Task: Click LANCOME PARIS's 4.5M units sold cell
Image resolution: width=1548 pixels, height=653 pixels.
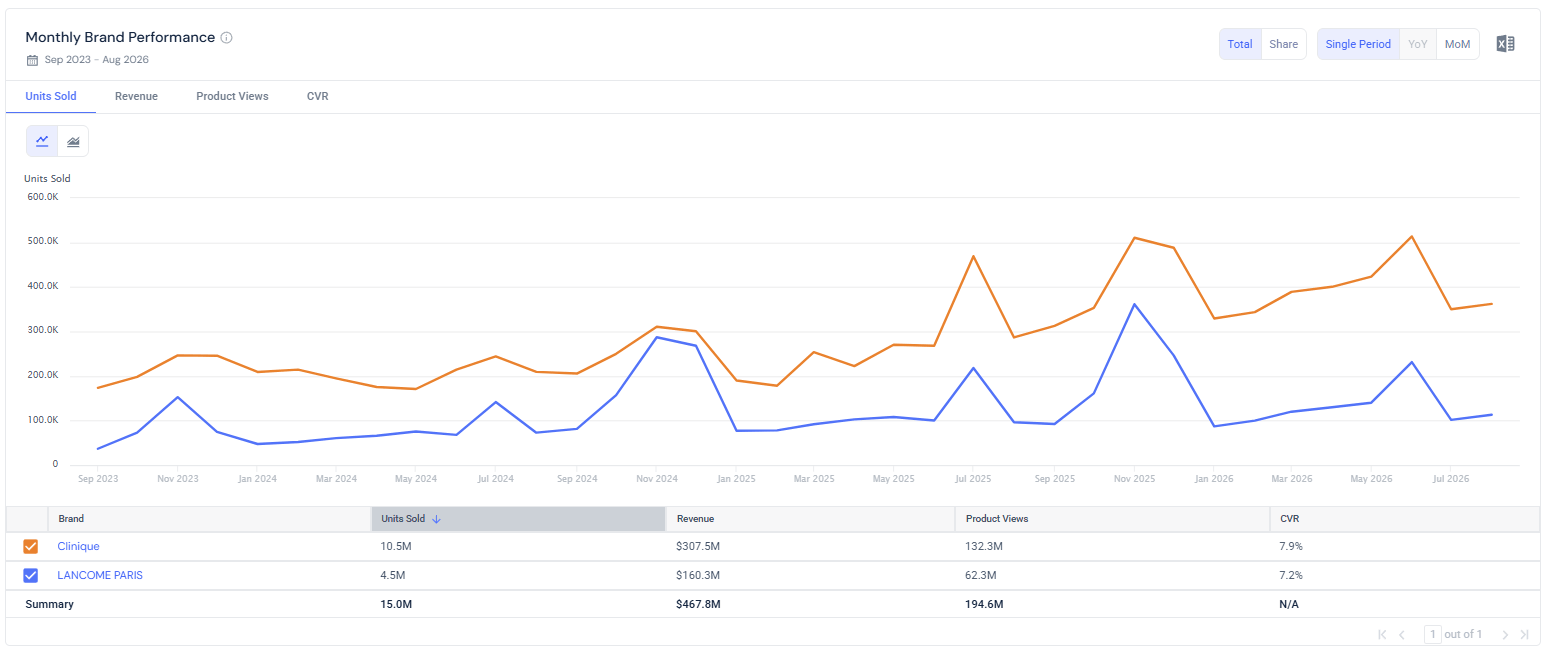Action: tap(393, 575)
